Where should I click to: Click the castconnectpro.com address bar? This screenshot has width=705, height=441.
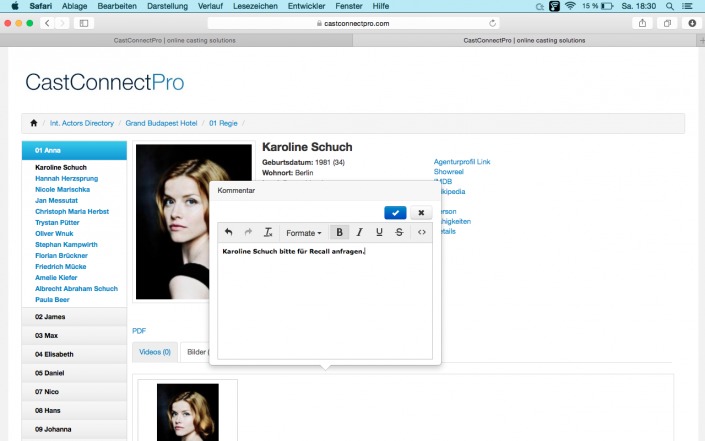353,23
